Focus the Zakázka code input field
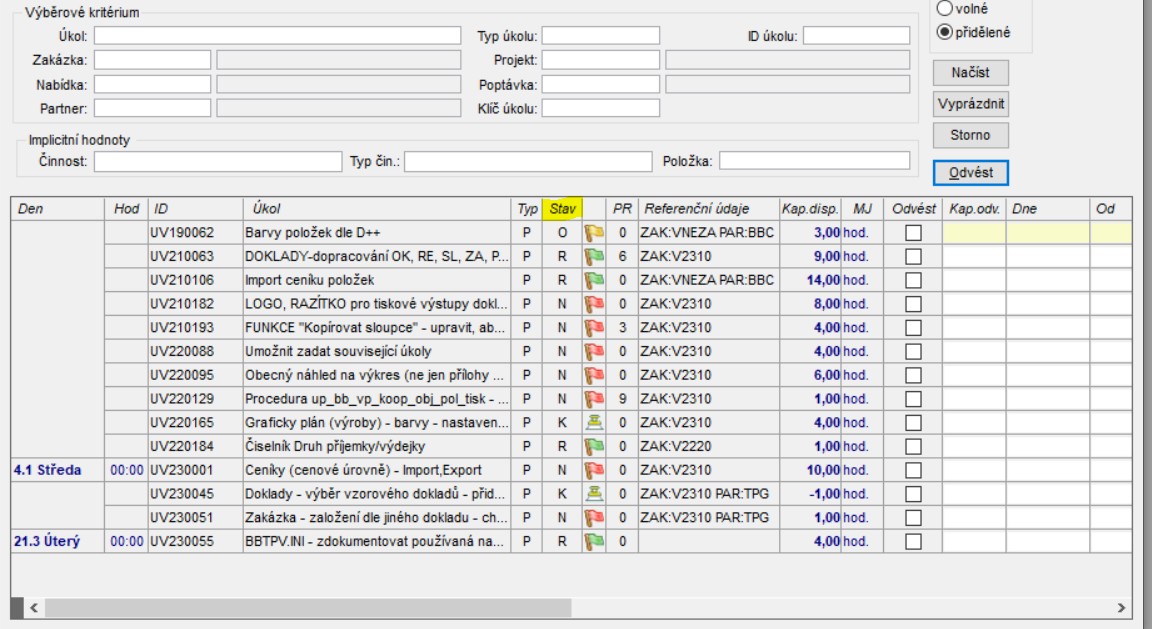1152x629 pixels. (x=152, y=60)
